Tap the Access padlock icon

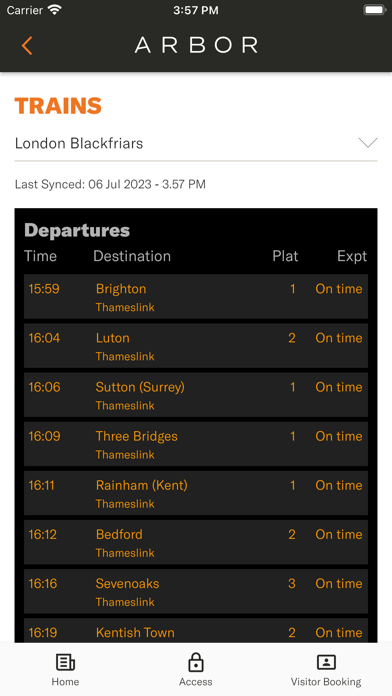pyautogui.click(x=196, y=662)
